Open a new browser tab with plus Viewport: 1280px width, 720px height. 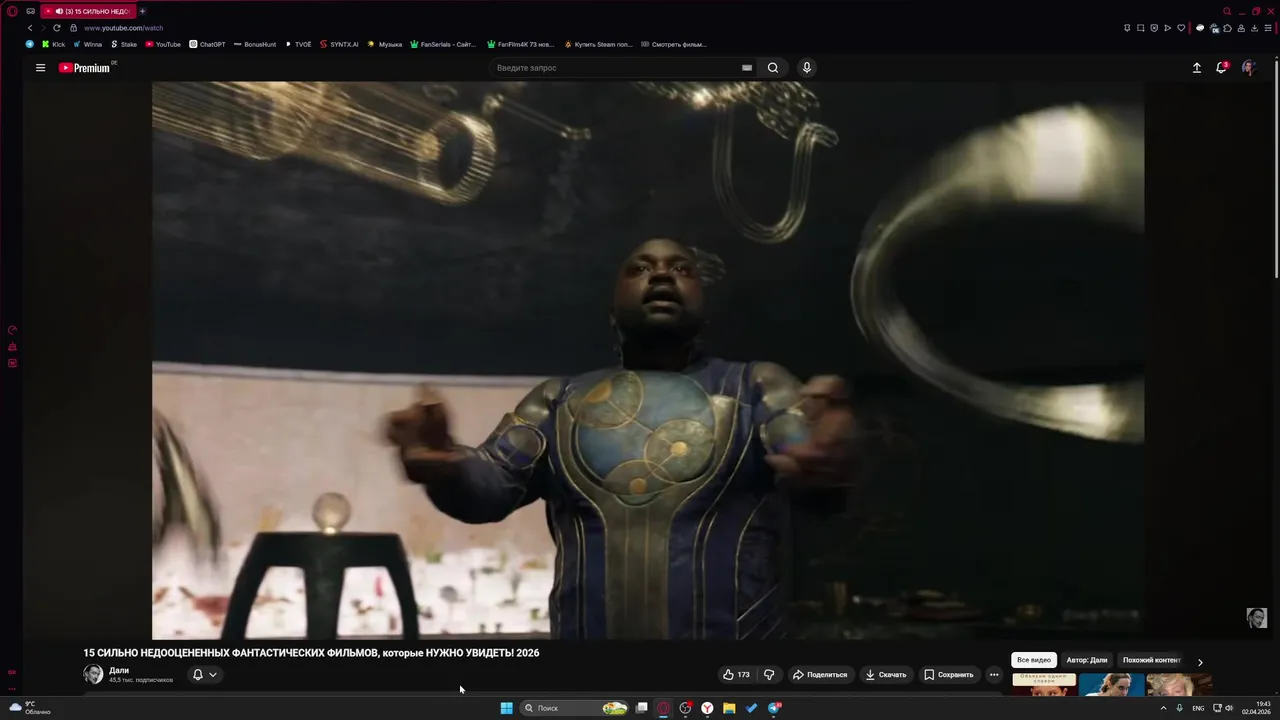click(142, 11)
